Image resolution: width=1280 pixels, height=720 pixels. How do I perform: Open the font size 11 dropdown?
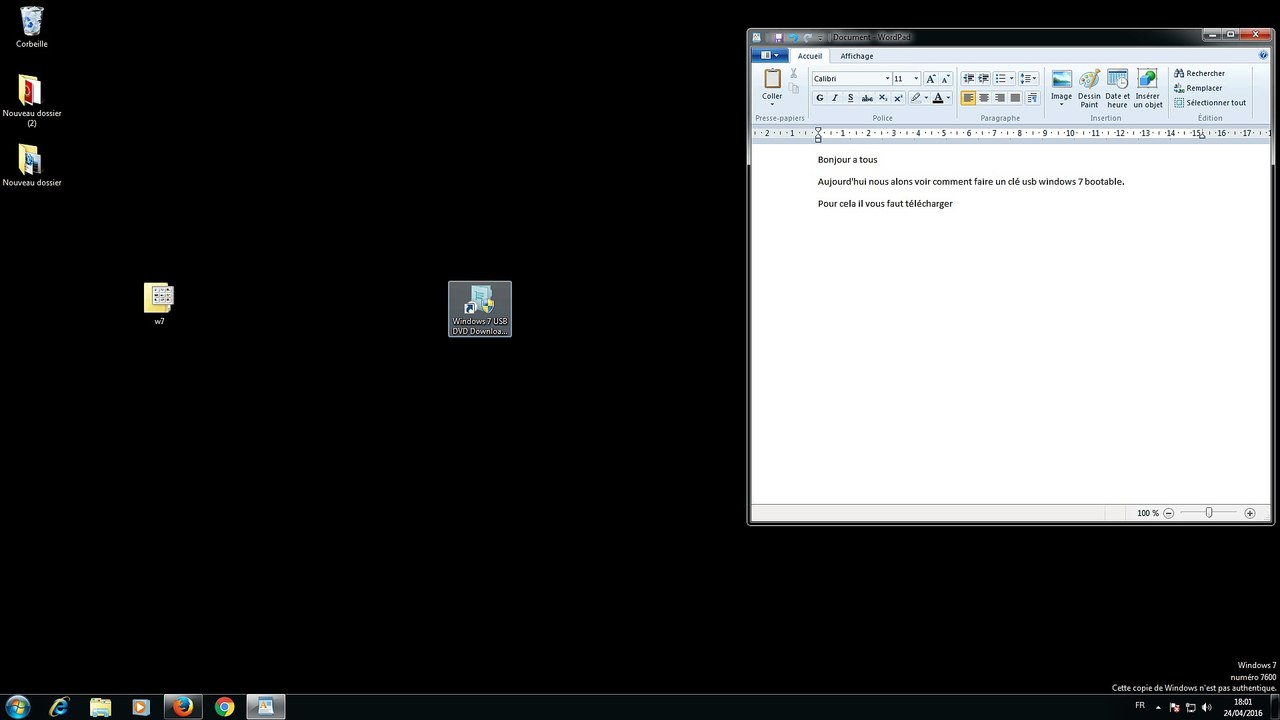click(x=916, y=78)
